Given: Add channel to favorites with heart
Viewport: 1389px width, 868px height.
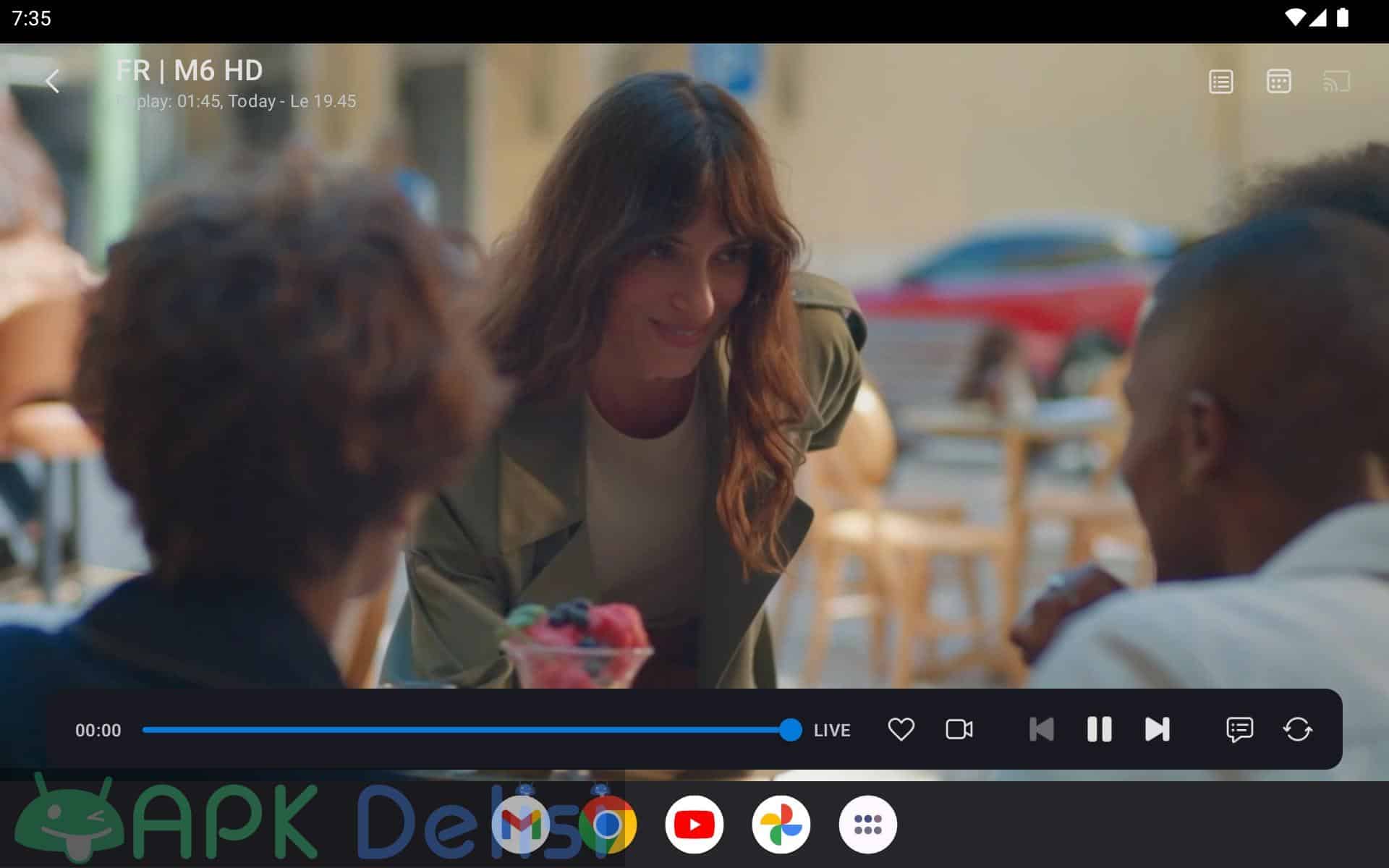Looking at the screenshot, I should coord(901,729).
